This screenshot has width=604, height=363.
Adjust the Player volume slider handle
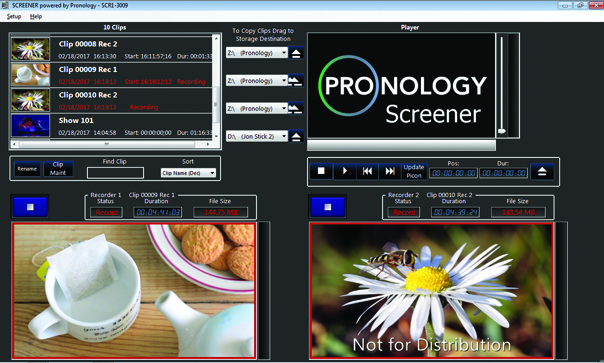[x=502, y=131]
